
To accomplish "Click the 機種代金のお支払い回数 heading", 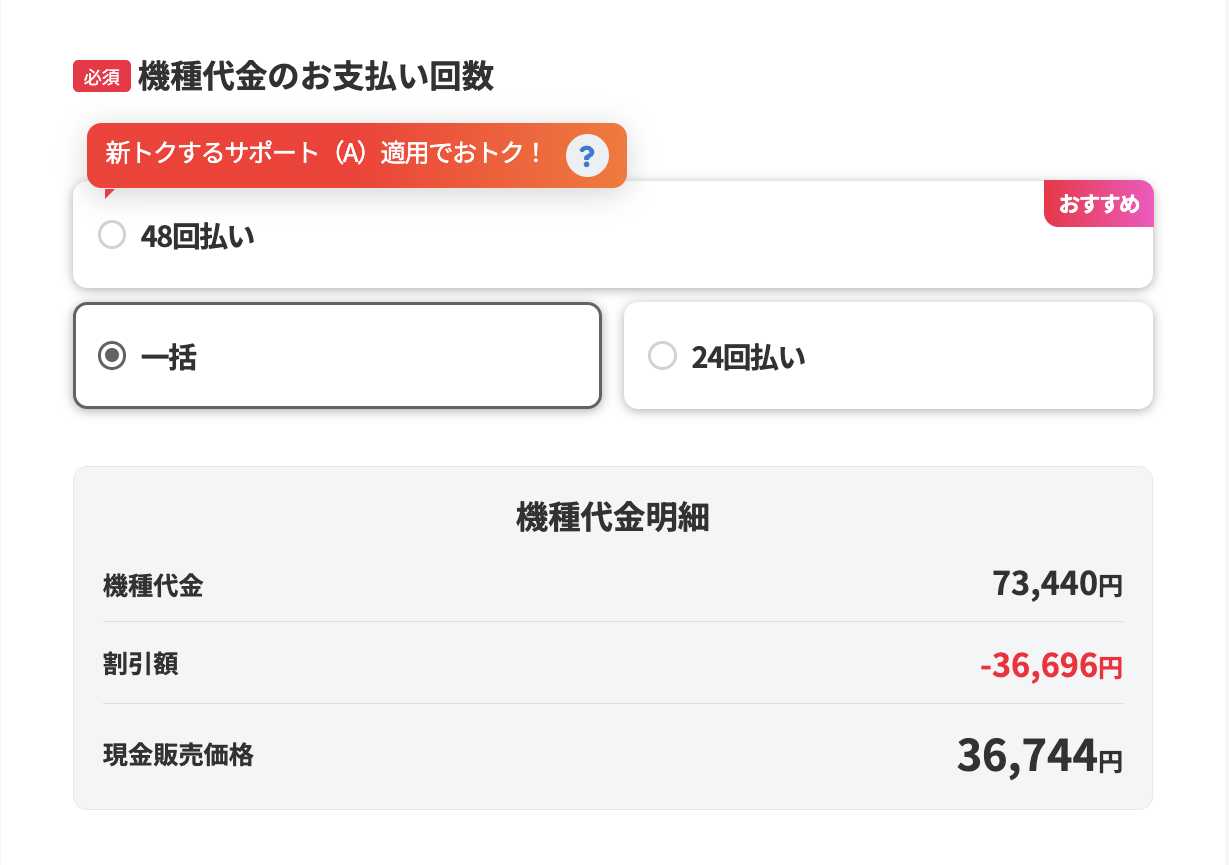I will coord(316,76).
